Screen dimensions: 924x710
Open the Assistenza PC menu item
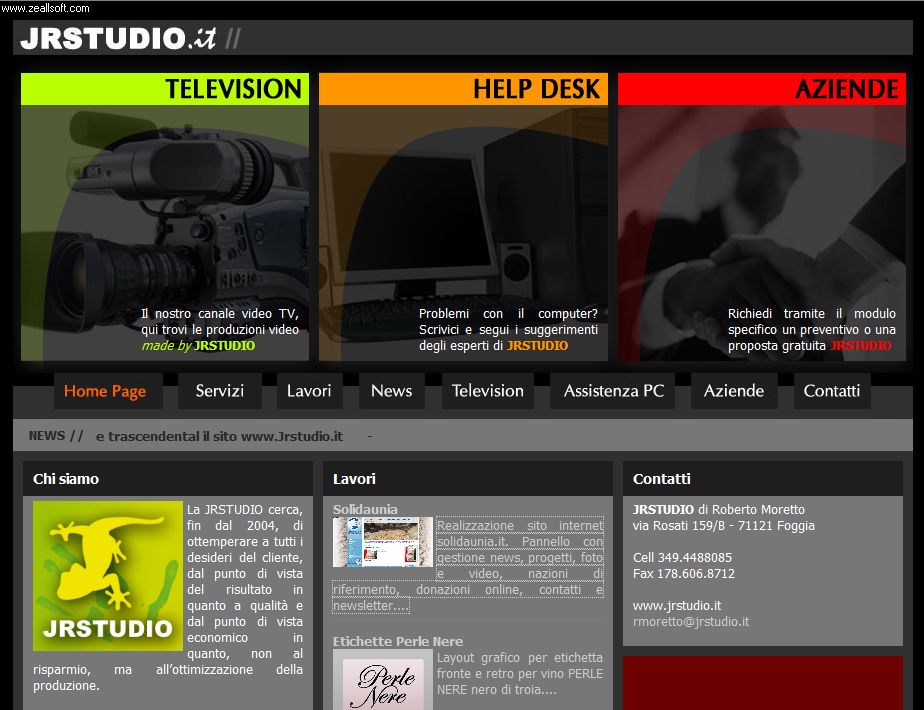[613, 391]
